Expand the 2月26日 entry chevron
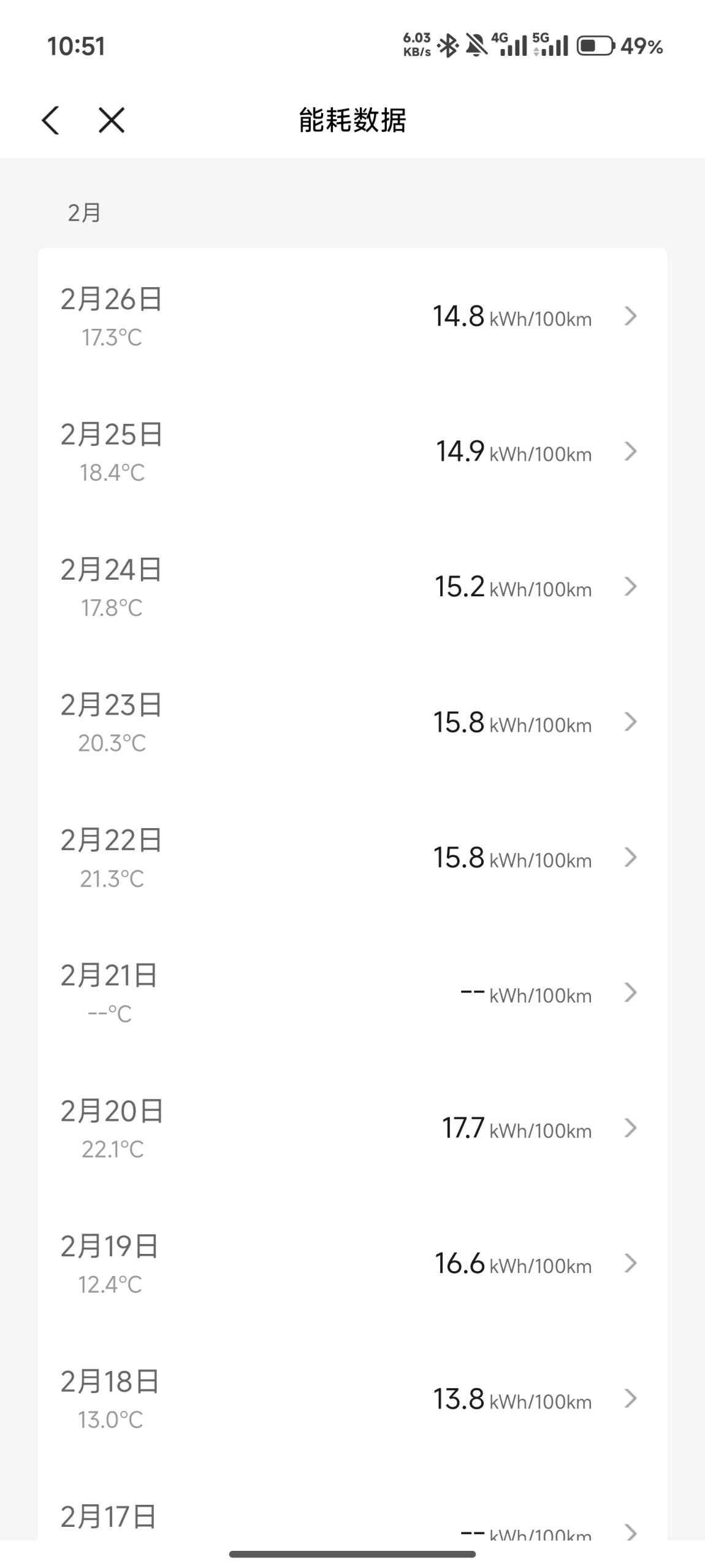This screenshot has height=1568, width=705. (630, 317)
